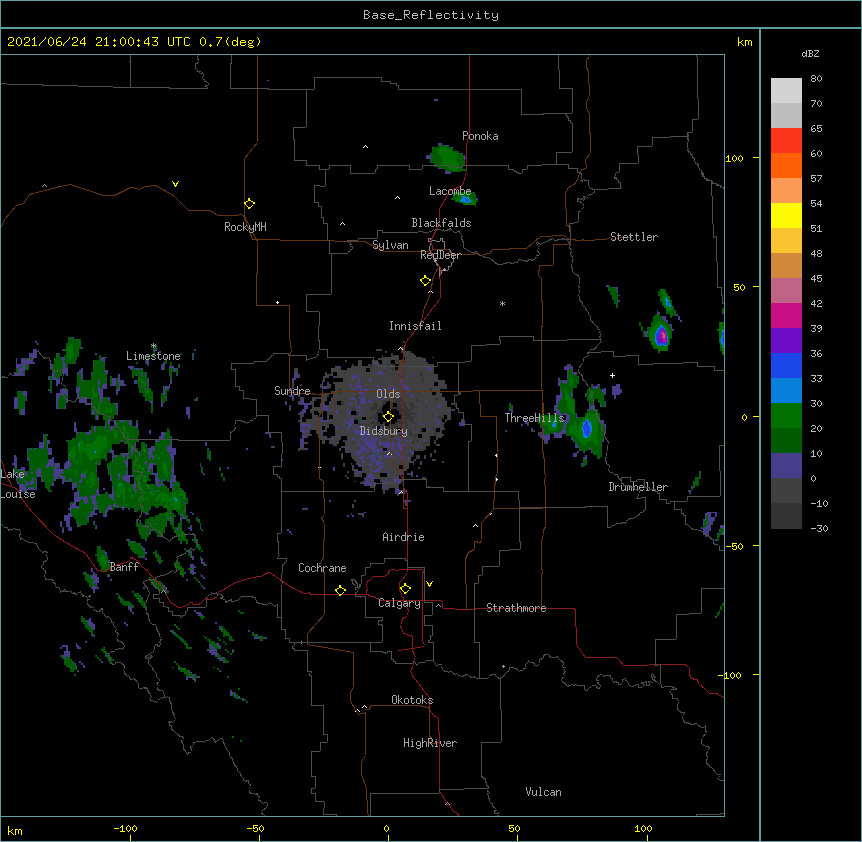This screenshot has height=842, width=862.
Task: Click the Airdrie city label
Action: 403,537
